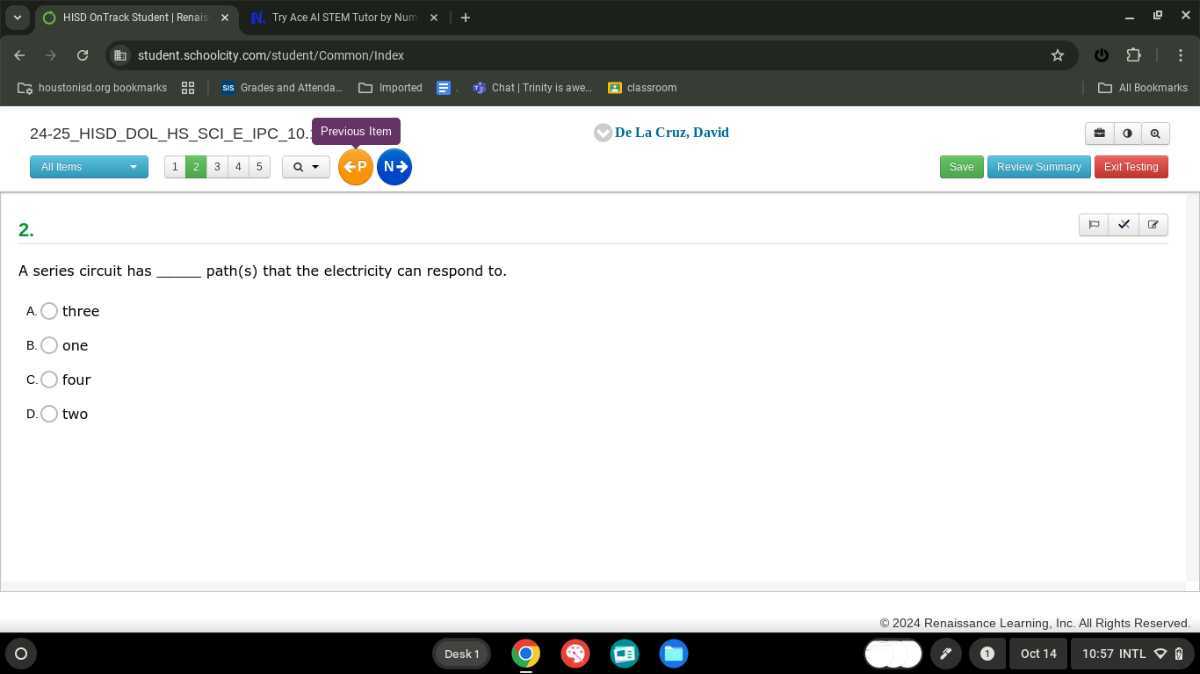The width and height of the screenshot is (1200, 674).
Task: Open the notes edit tool for question 2
Action: [1153, 225]
